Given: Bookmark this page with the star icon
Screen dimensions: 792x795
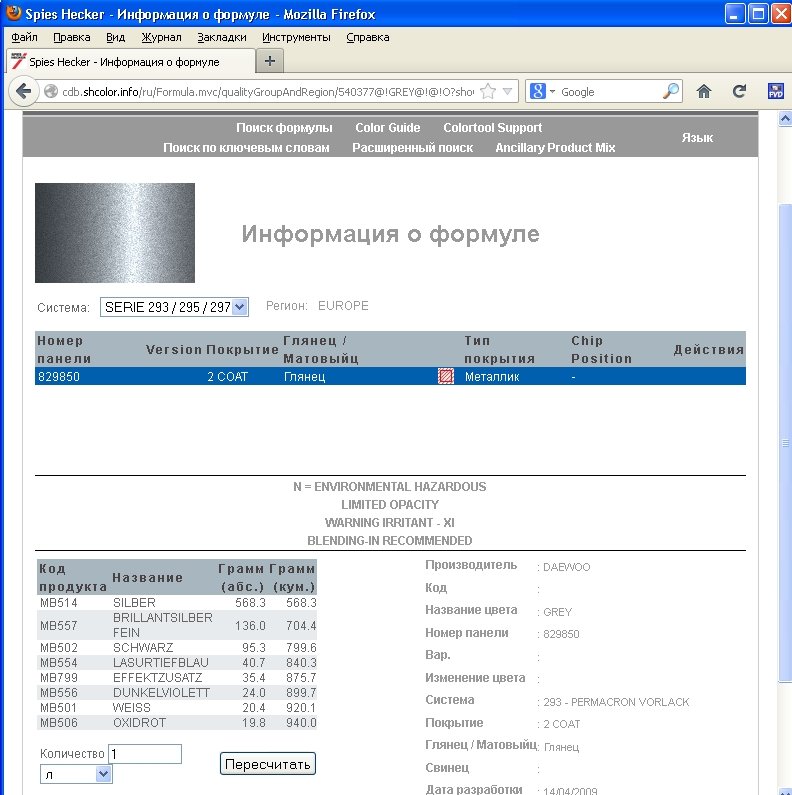Looking at the screenshot, I should point(488,91).
